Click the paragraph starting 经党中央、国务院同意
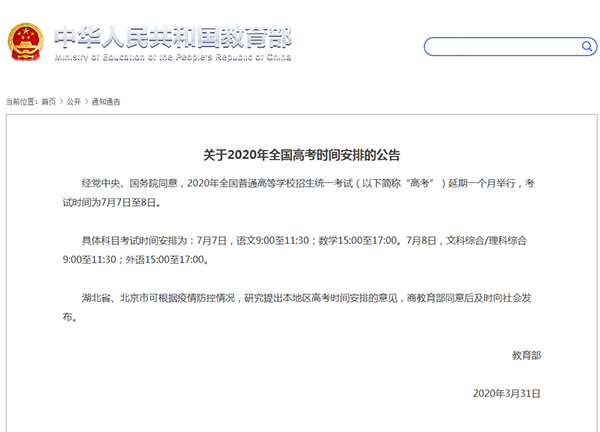600x432 pixels. [x=298, y=193]
